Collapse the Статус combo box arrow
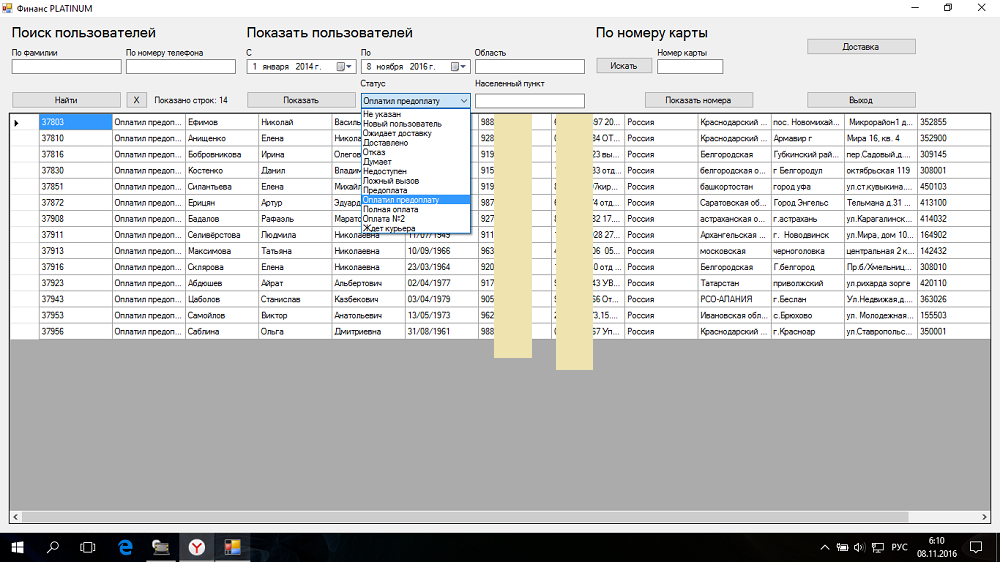The height and width of the screenshot is (562, 1000). [463, 101]
